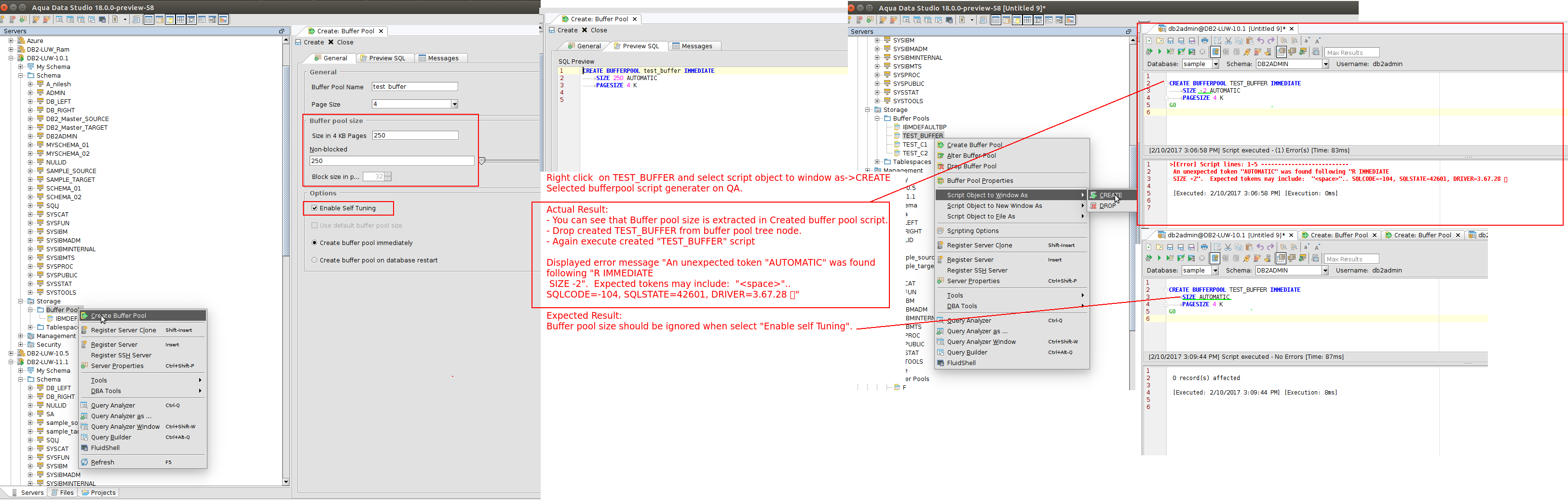Click the Buffer Pool Name input field
Viewport: 1568px width, 504px height.
(414, 86)
